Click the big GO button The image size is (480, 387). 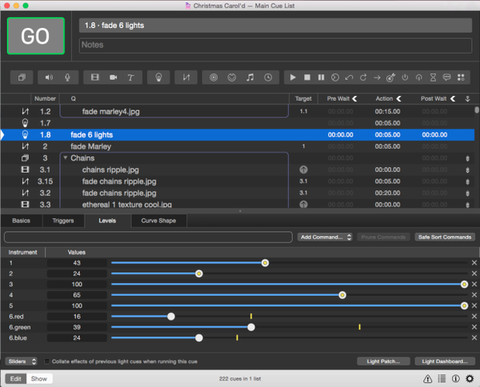click(x=36, y=36)
